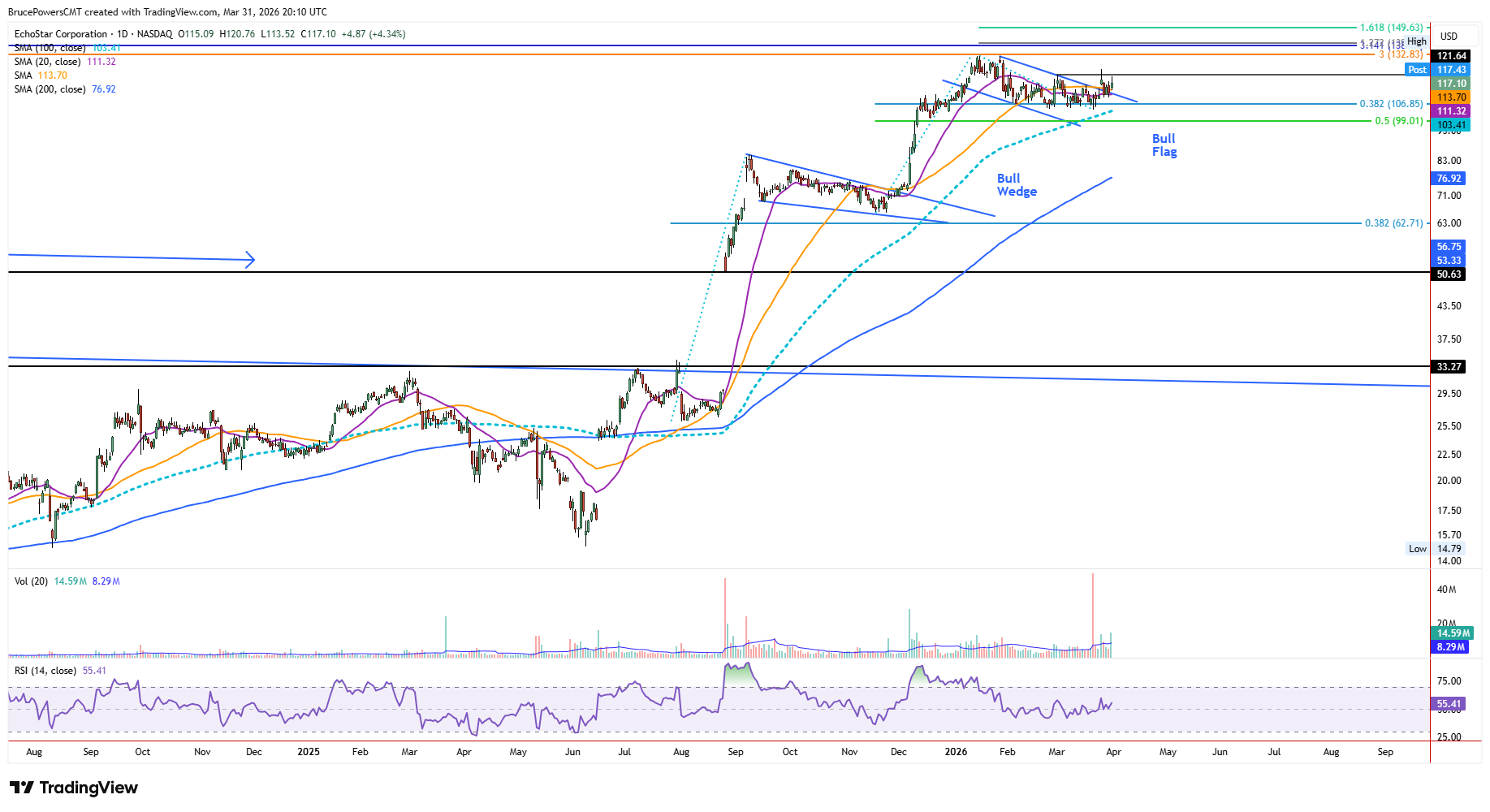Click the 117.10 last price label
This screenshot has width=1490, height=812.
(1451, 84)
